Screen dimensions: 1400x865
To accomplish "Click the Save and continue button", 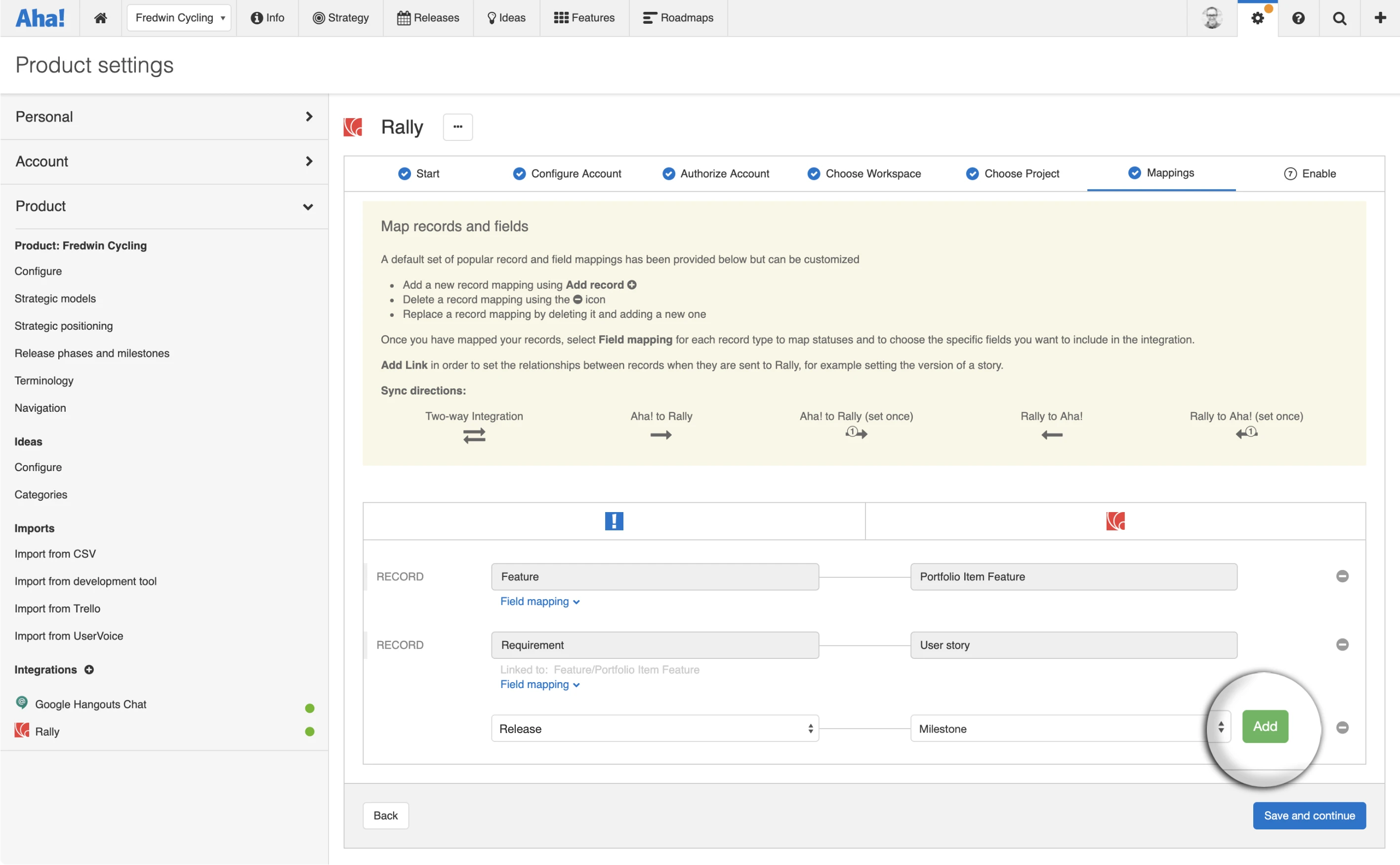I will (x=1309, y=815).
